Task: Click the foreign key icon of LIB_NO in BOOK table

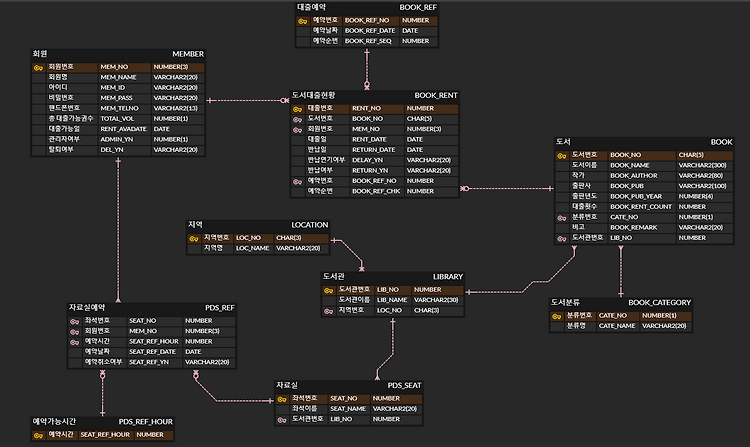Action: tap(562, 239)
